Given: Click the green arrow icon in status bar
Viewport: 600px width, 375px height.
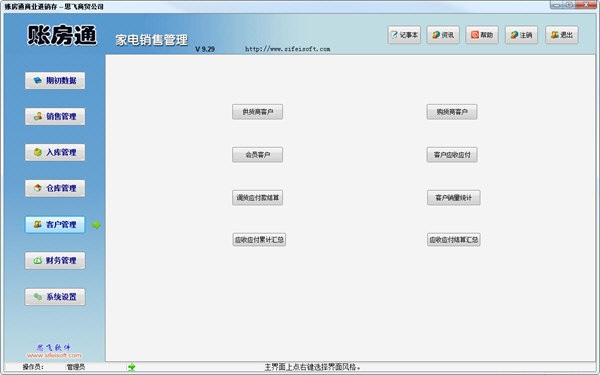Looking at the screenshot, I should tap(132, 367).
